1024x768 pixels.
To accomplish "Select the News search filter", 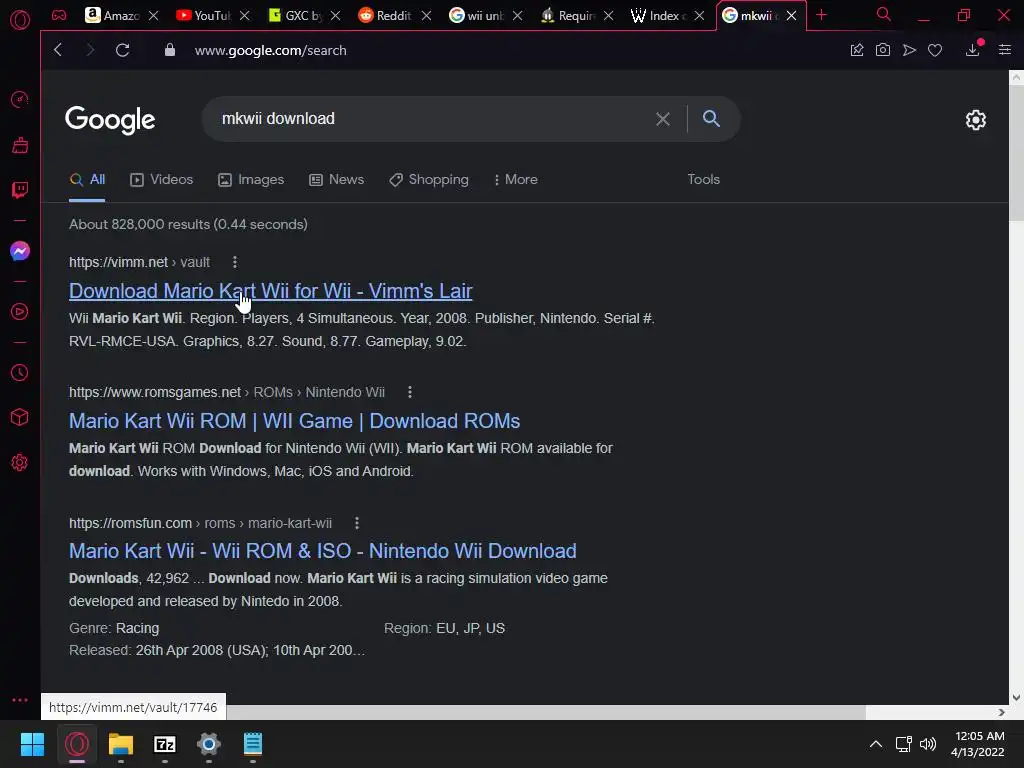I will (x=336, y=180).
